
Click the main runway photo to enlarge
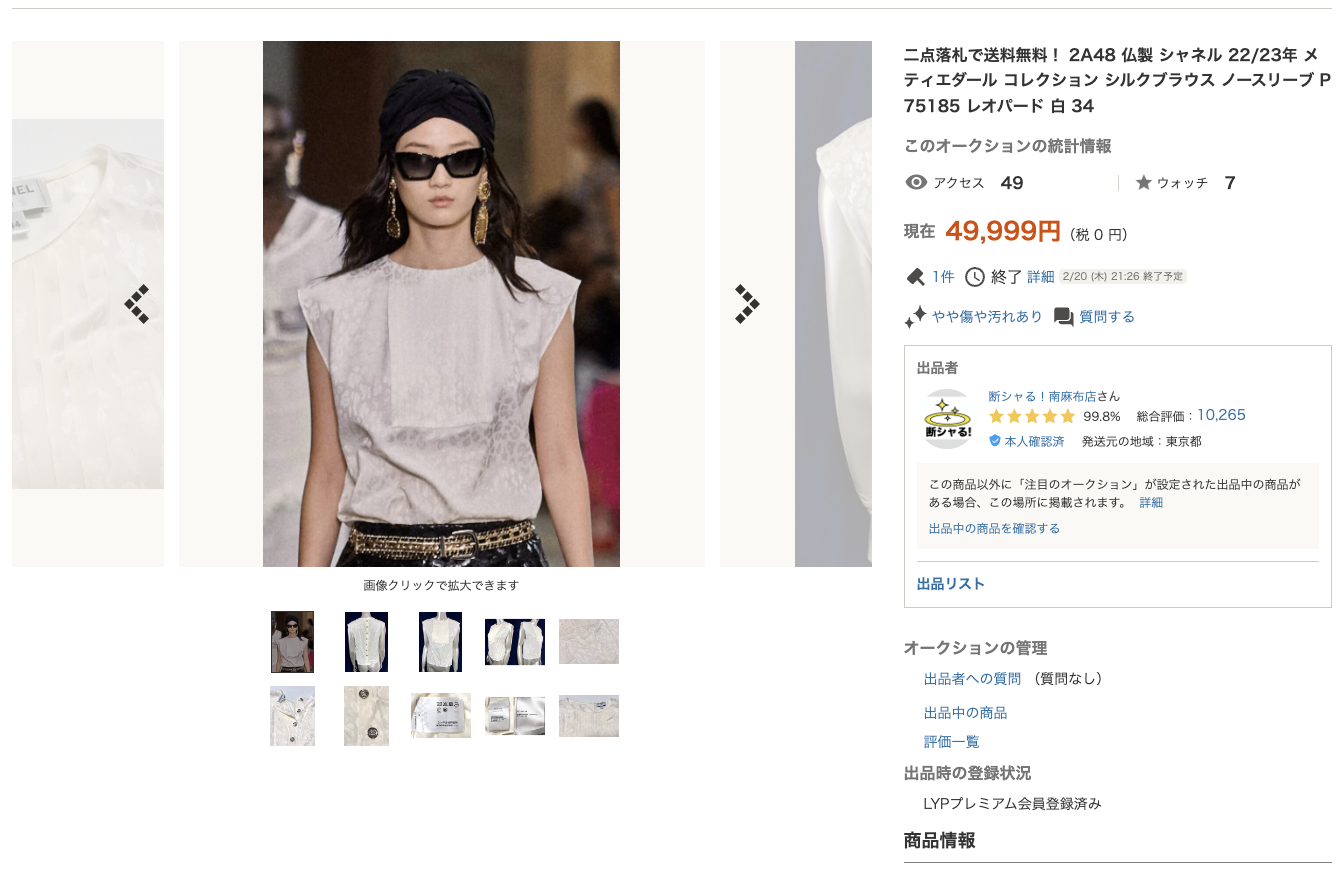(x=441, y=304)
